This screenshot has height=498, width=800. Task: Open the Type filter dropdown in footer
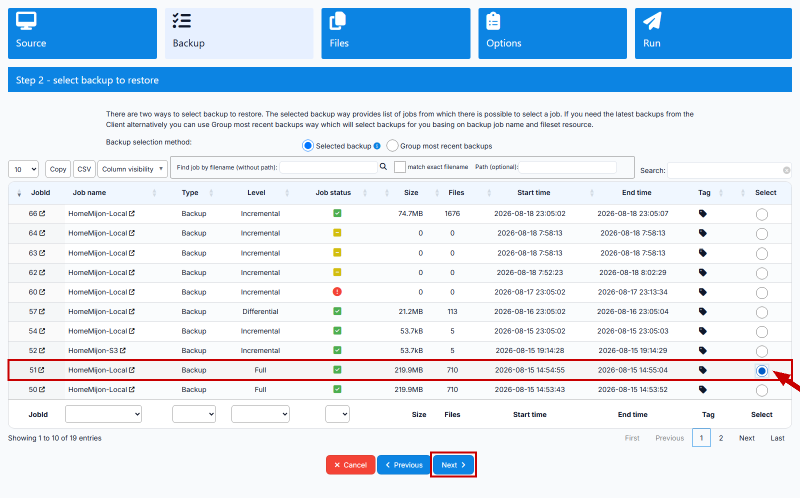194,414
